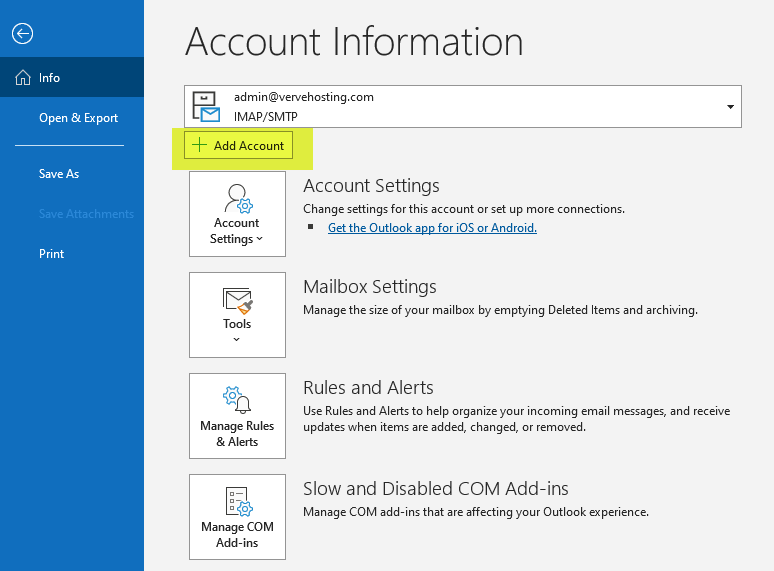The image size is (774, 571).
Task: Click the green plus icon for Add Account
Action: point(199,145)
